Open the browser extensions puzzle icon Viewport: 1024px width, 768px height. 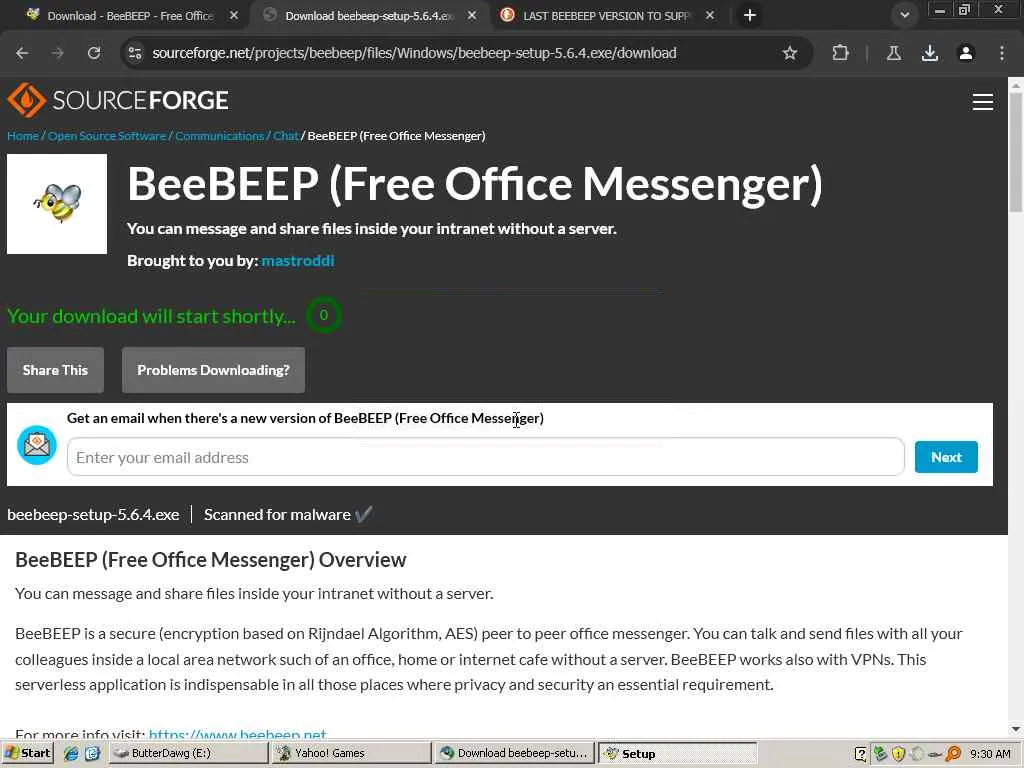pos(840,53)
